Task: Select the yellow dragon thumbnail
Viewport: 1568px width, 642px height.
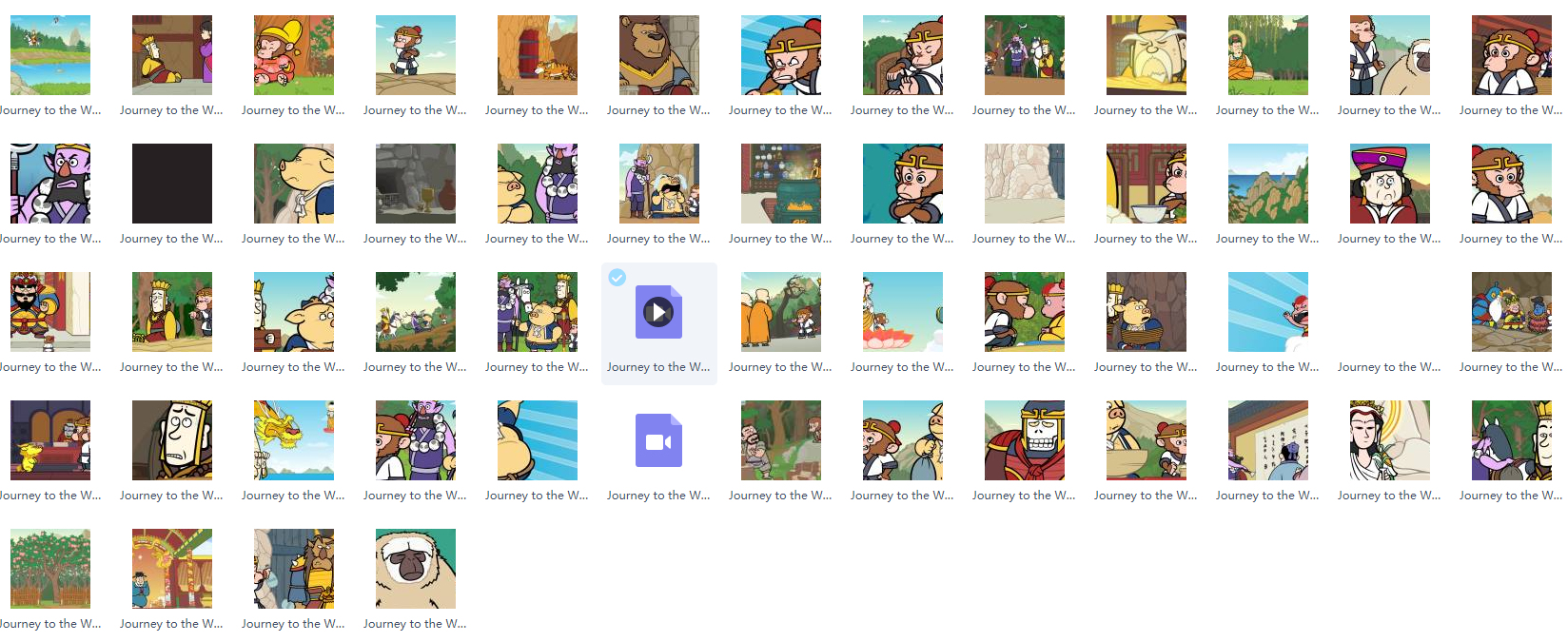Action: pyautogui.click(x=294, y=440)
